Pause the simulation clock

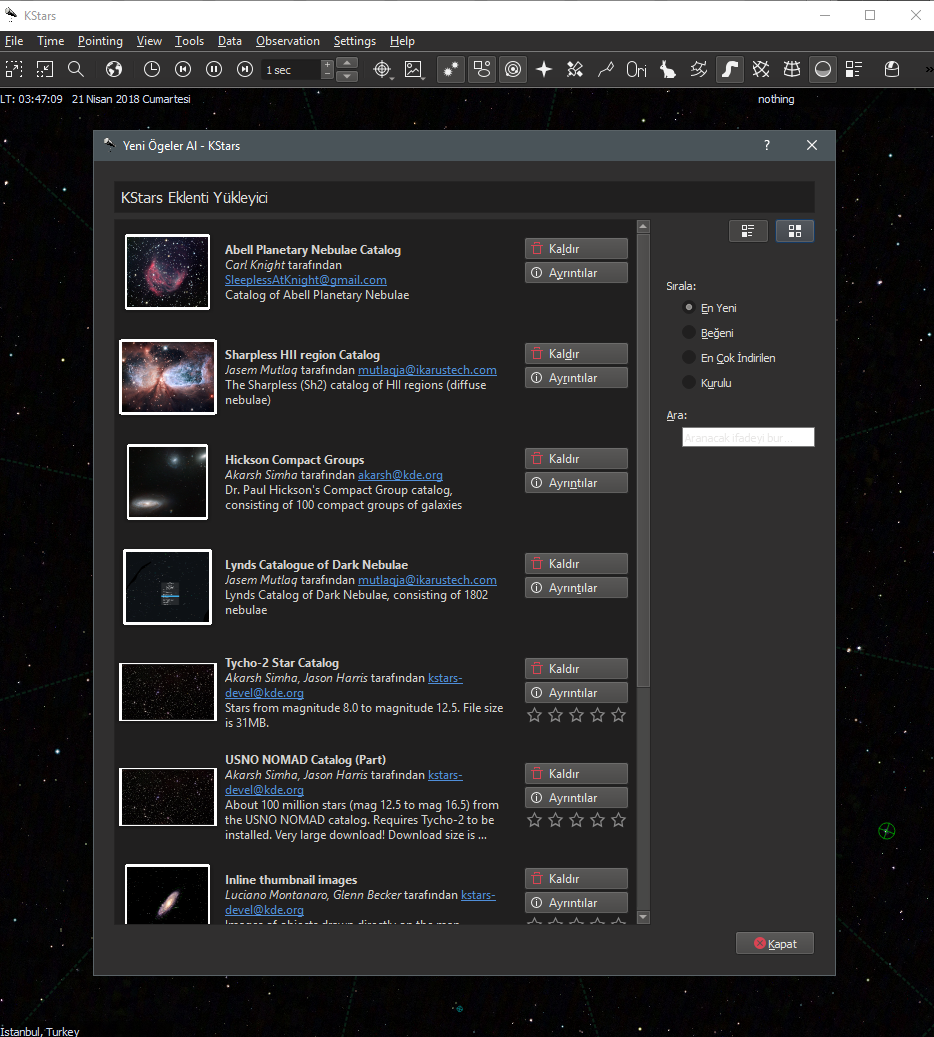214,69
